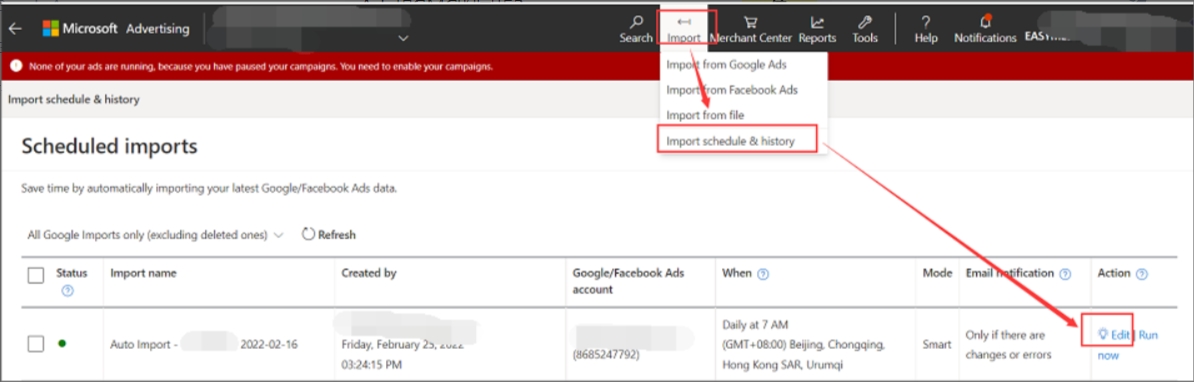Tick the Auto Import row checkbox
The image size is (1194, 382).
36,344
